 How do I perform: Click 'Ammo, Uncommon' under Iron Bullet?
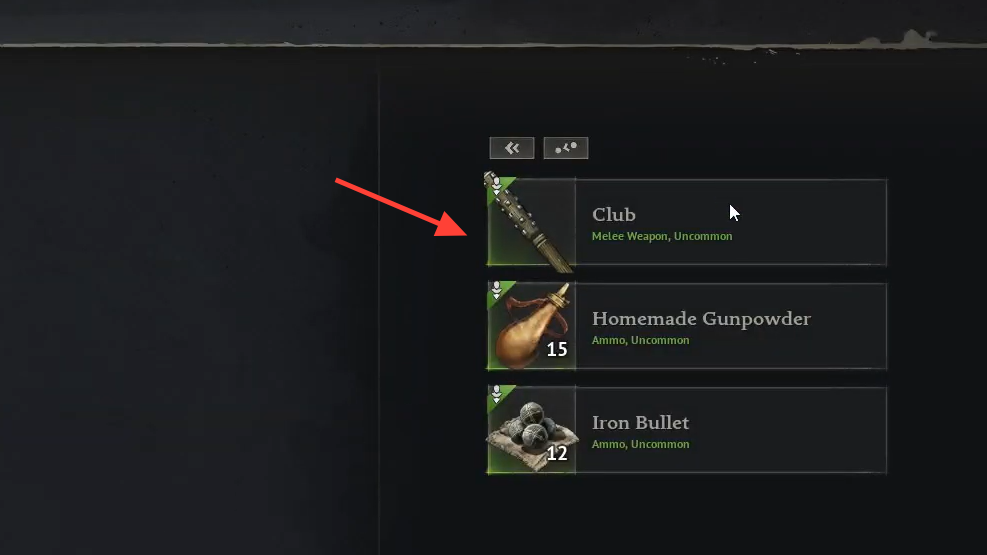(x=640, y=444)
